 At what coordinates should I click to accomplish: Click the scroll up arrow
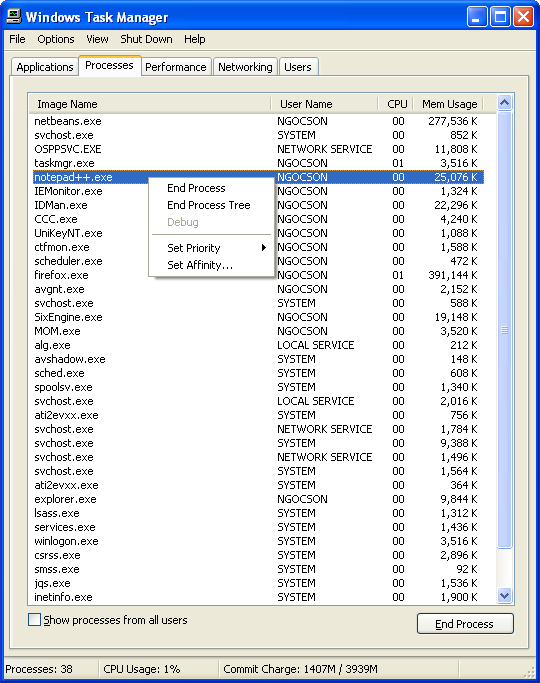pyautogui.click(x=504, y=103)
